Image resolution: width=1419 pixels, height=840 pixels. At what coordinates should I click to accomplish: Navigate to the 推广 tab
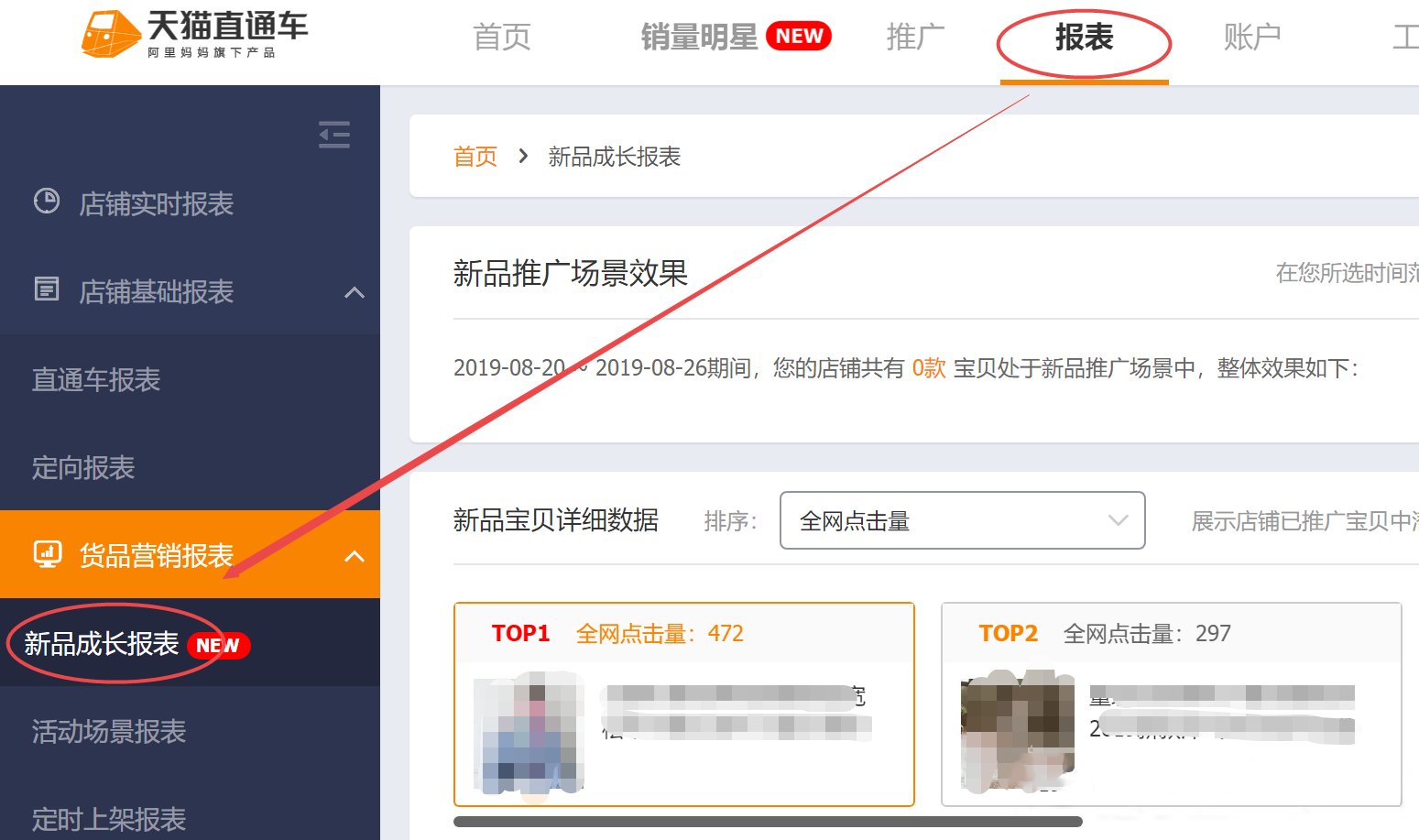point(915,37)
